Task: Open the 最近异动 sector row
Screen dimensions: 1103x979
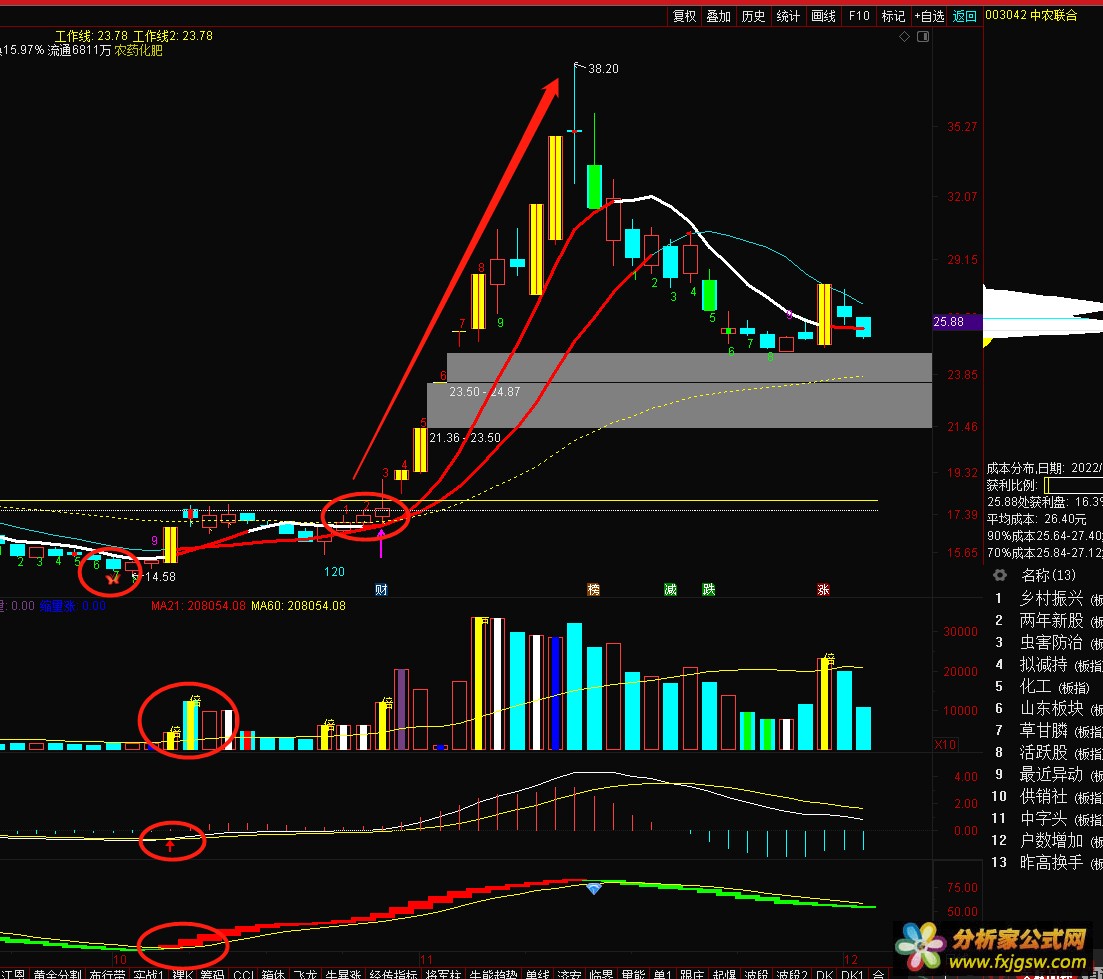Action: [1047, 774]
